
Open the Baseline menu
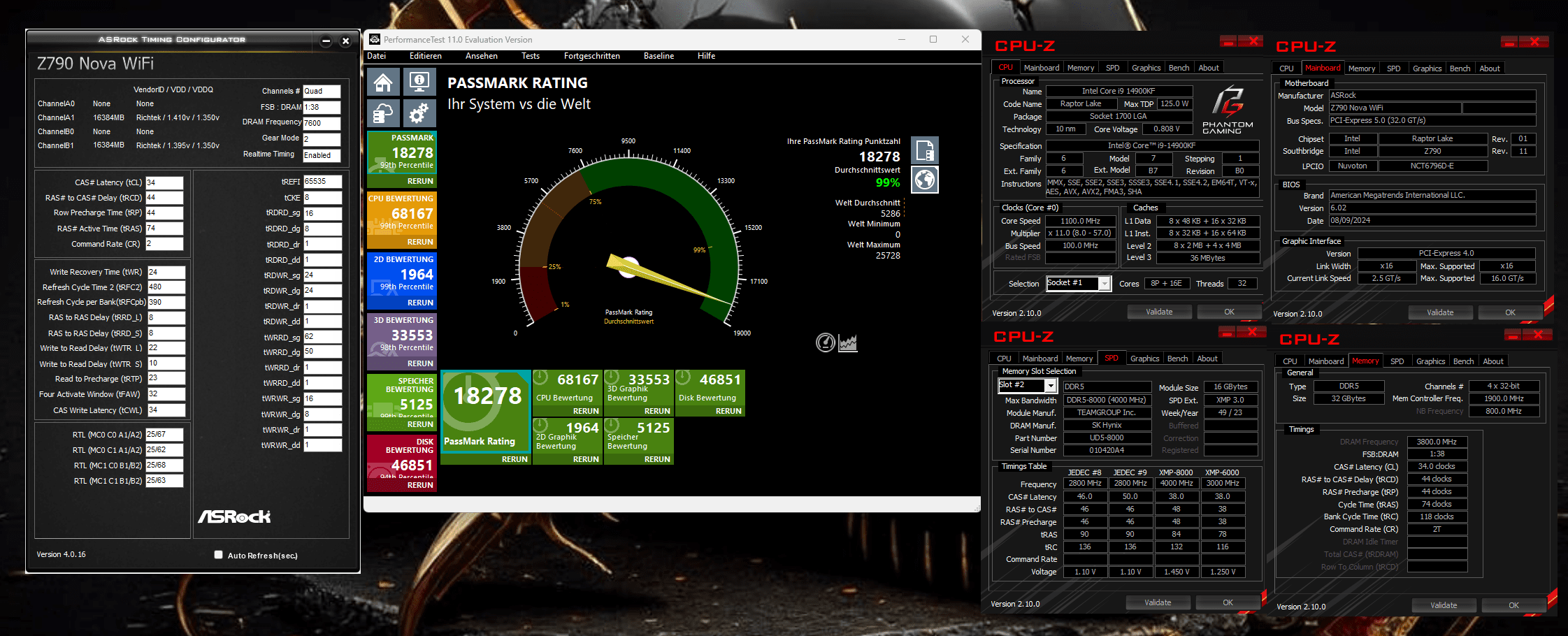[659, 56]
